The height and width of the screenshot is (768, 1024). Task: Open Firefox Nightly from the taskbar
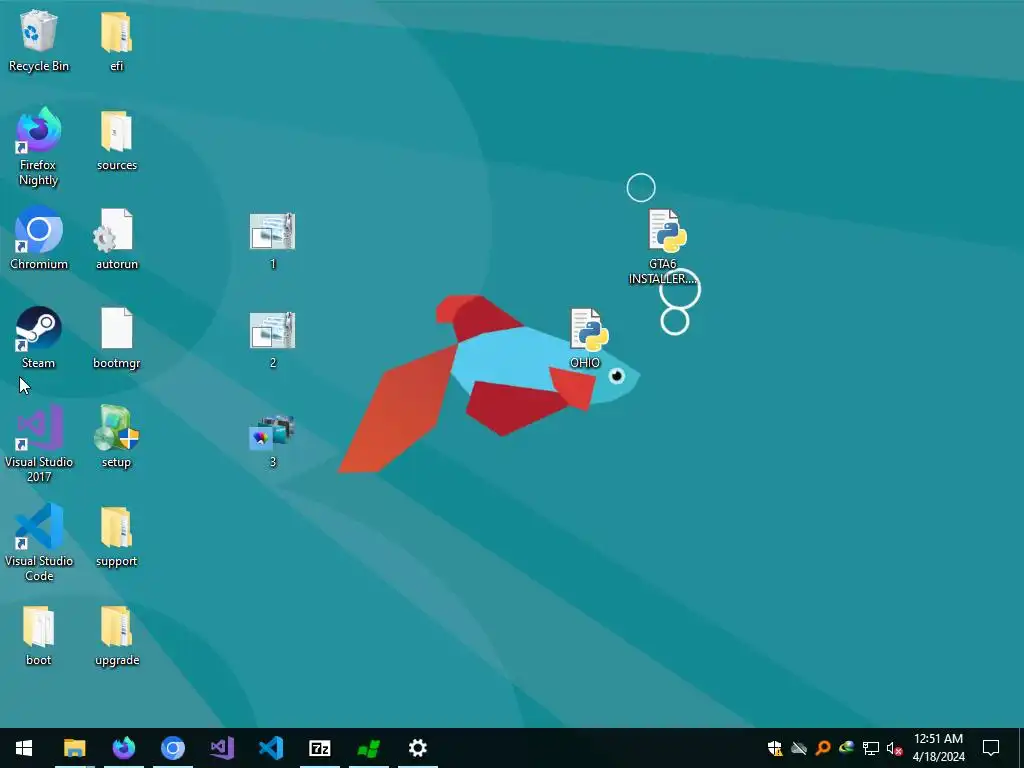(x=123, y=748)
